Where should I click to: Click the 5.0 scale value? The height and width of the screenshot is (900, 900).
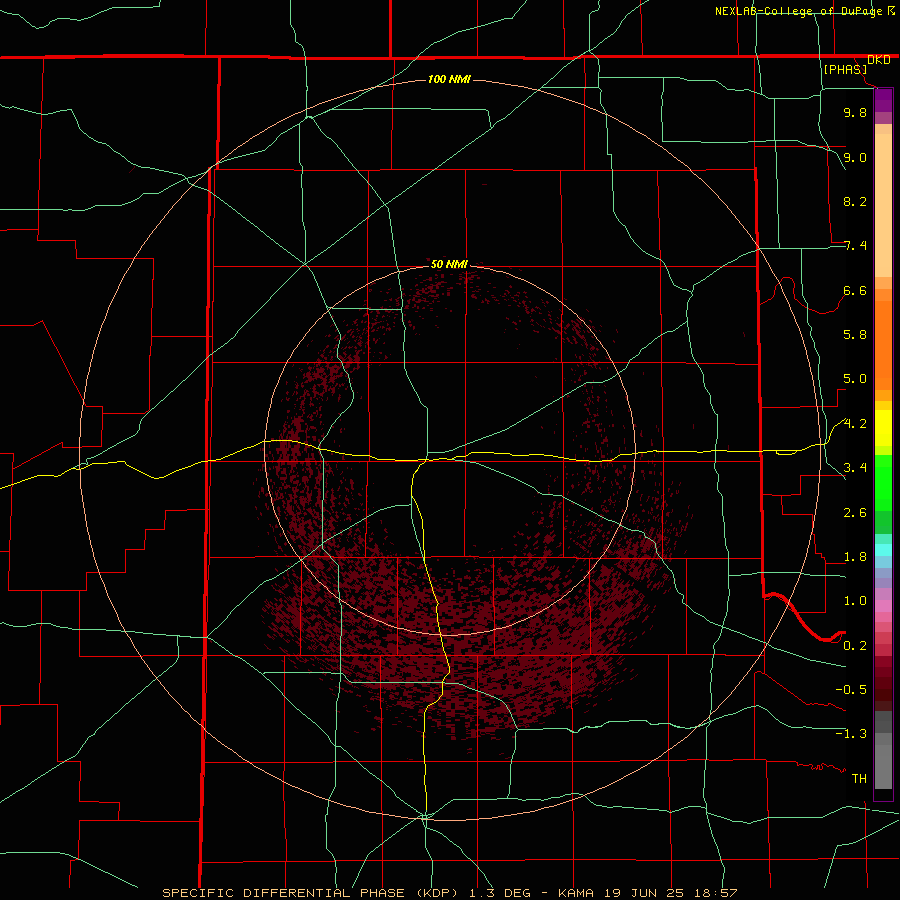[x=855, y=379]
